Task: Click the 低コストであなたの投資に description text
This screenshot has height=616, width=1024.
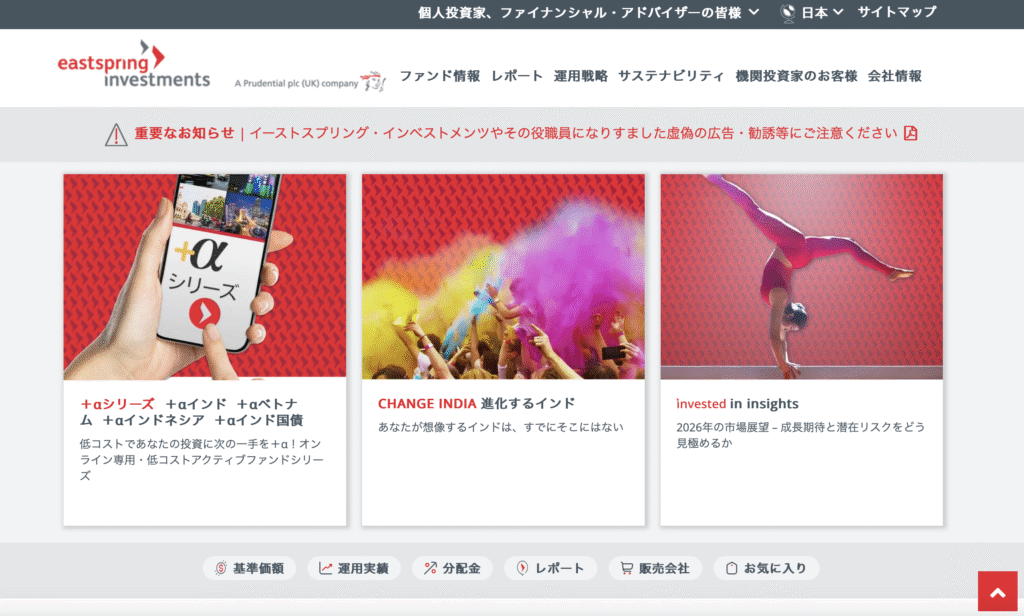Action: [x=202, y=460]
